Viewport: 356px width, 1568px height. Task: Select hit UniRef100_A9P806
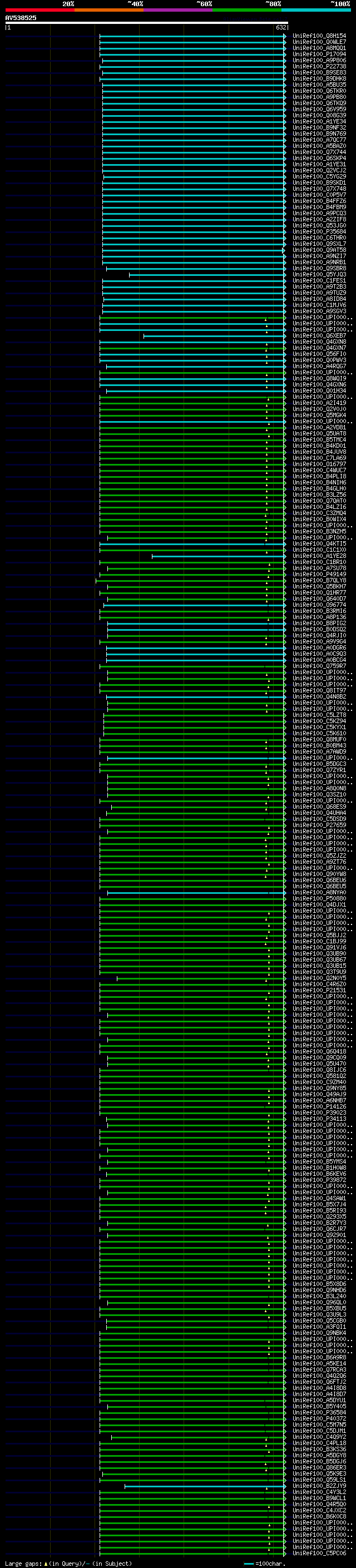tap(319, 60)
